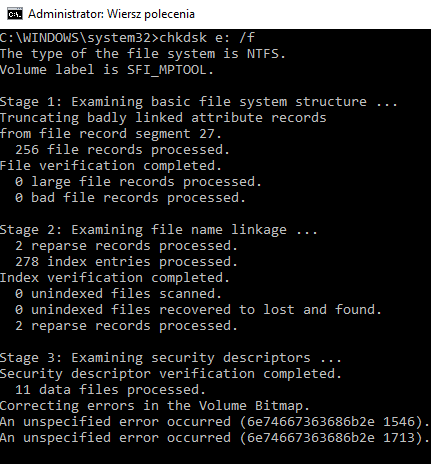Image resolution: width=431 pixels, height=464 pixels.
Task: Click the "Stage 1: Examining basic file system" line
Action: tap(199, 102)
